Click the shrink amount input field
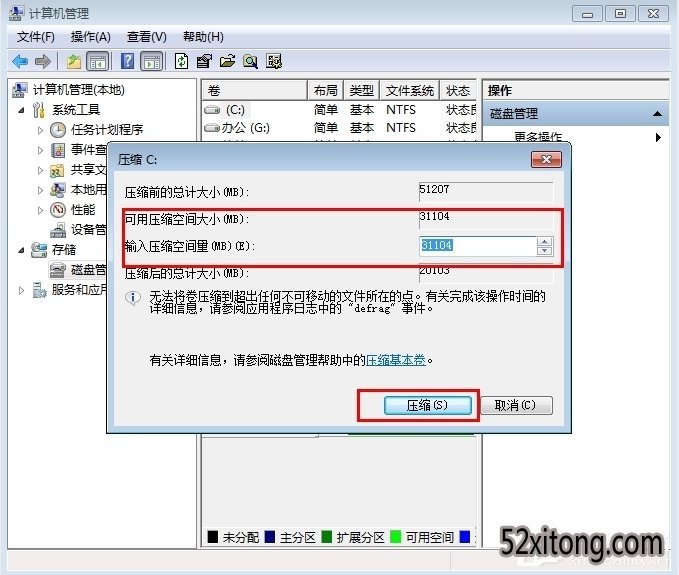The height and width of the screenshot is (575, 679). click(478, 246)
